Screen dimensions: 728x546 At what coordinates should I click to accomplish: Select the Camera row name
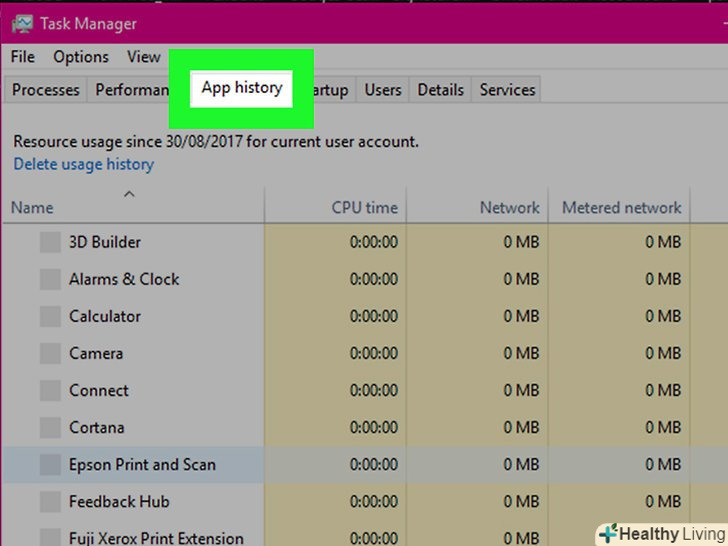96,353
